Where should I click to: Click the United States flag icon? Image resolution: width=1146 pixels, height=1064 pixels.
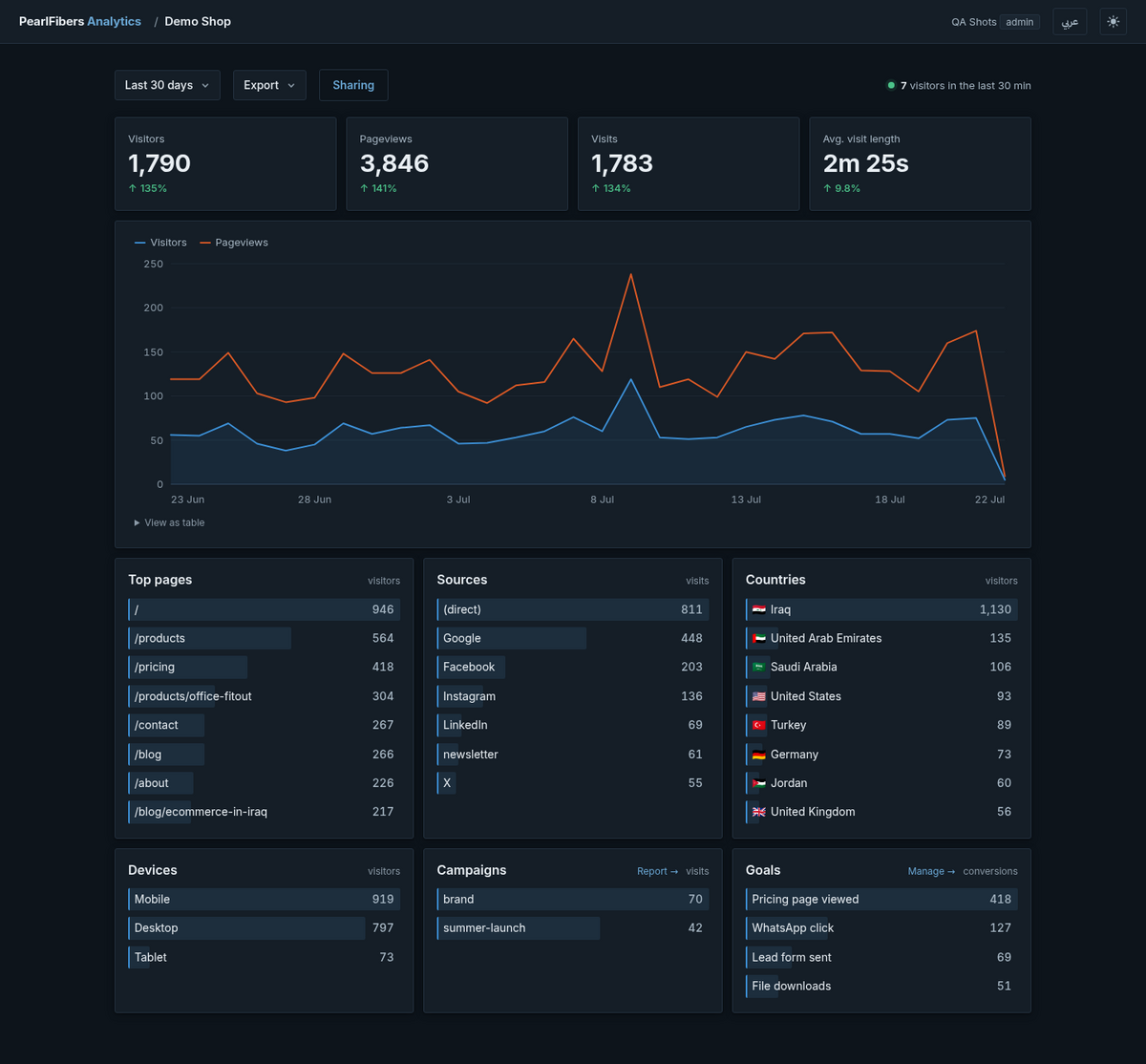point(759,696)
